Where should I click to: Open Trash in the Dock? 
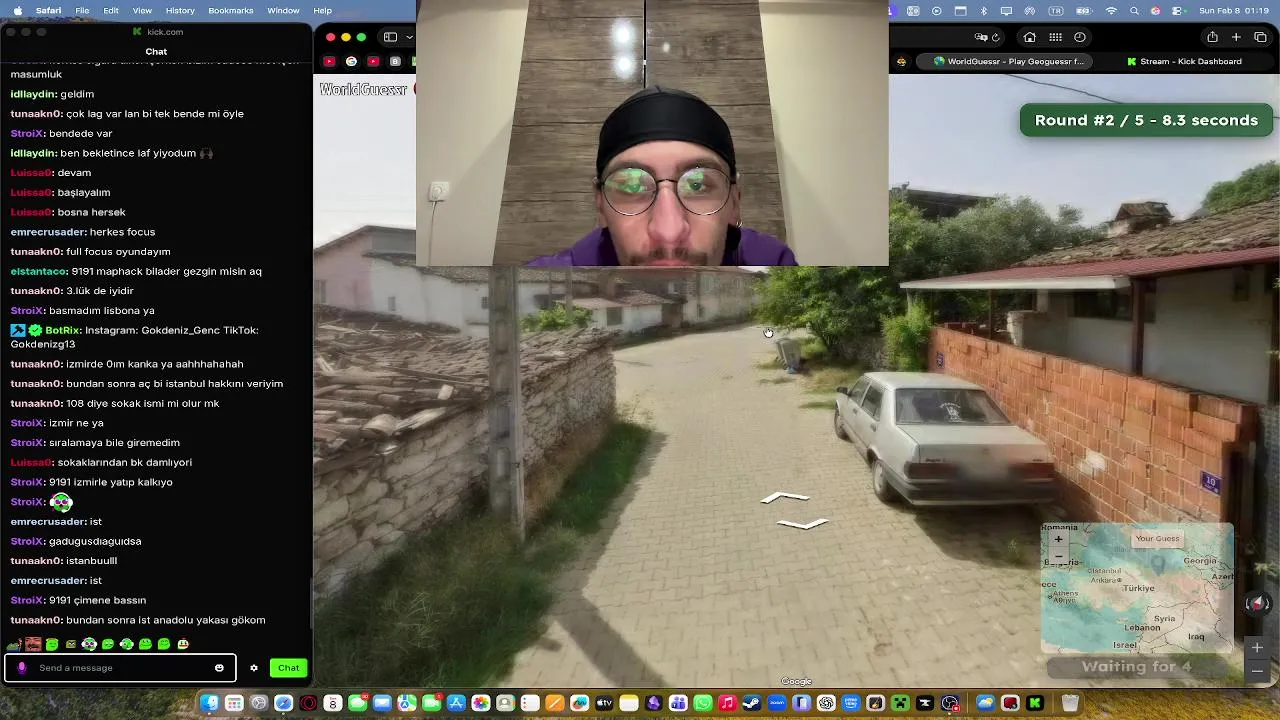(1070, 704)
